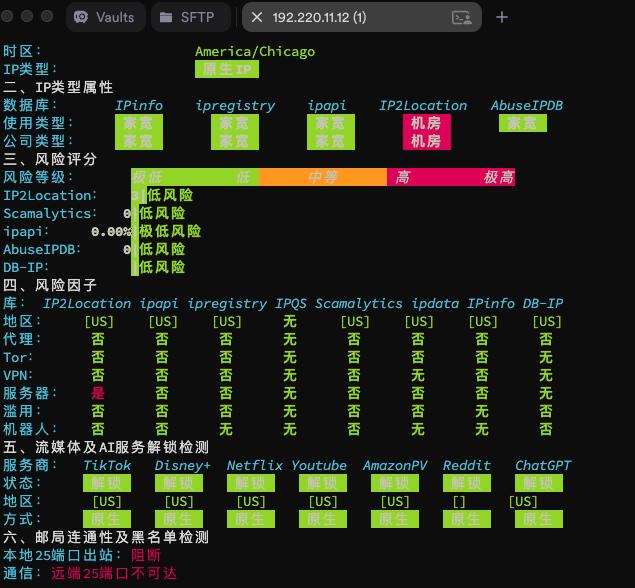Click the green "原生IP" badge
This screenshot has width=635, height=588.
pyautogui.click(x=227, y=69)
